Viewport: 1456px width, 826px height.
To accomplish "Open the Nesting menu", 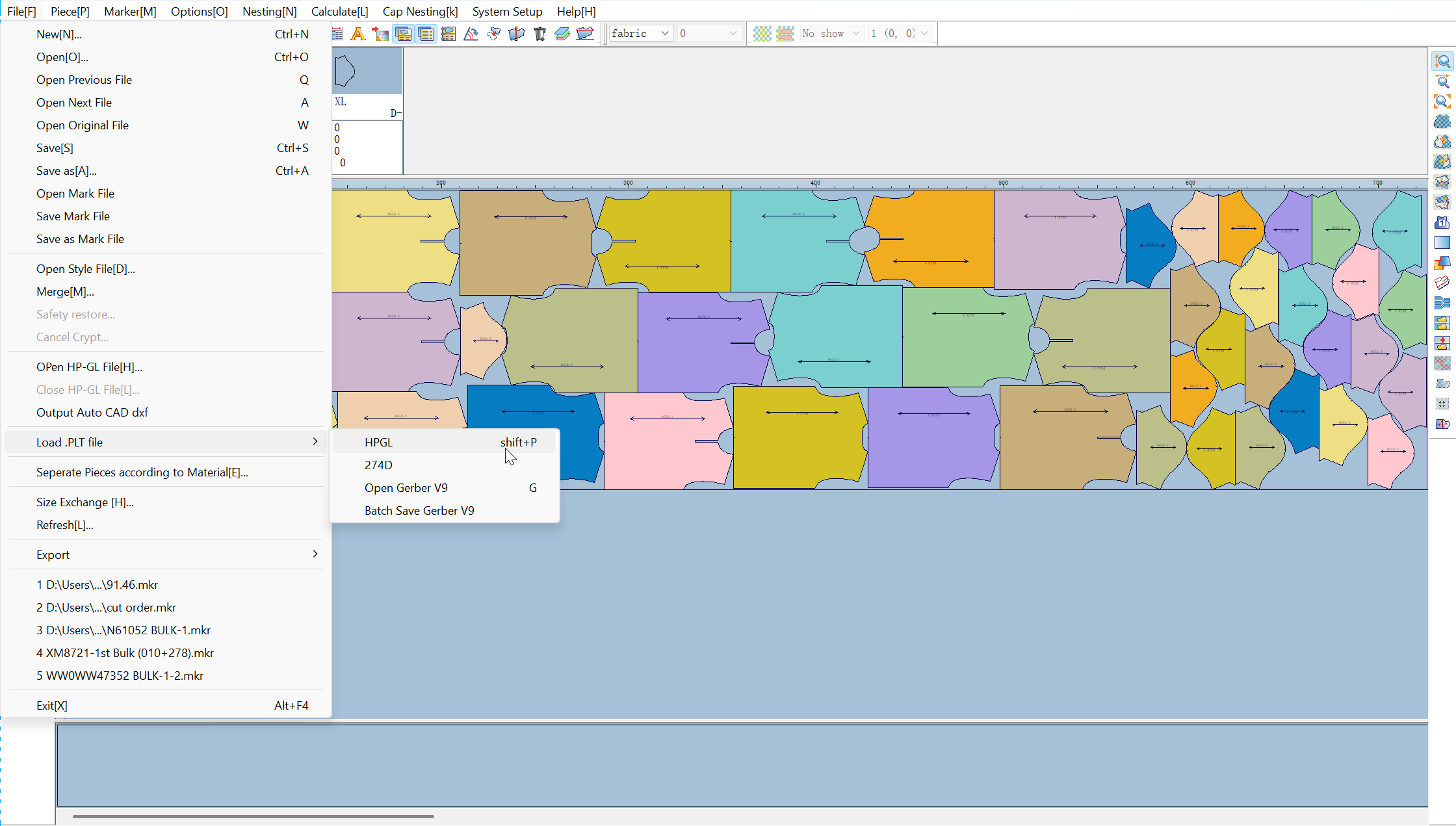I will 269,11.
